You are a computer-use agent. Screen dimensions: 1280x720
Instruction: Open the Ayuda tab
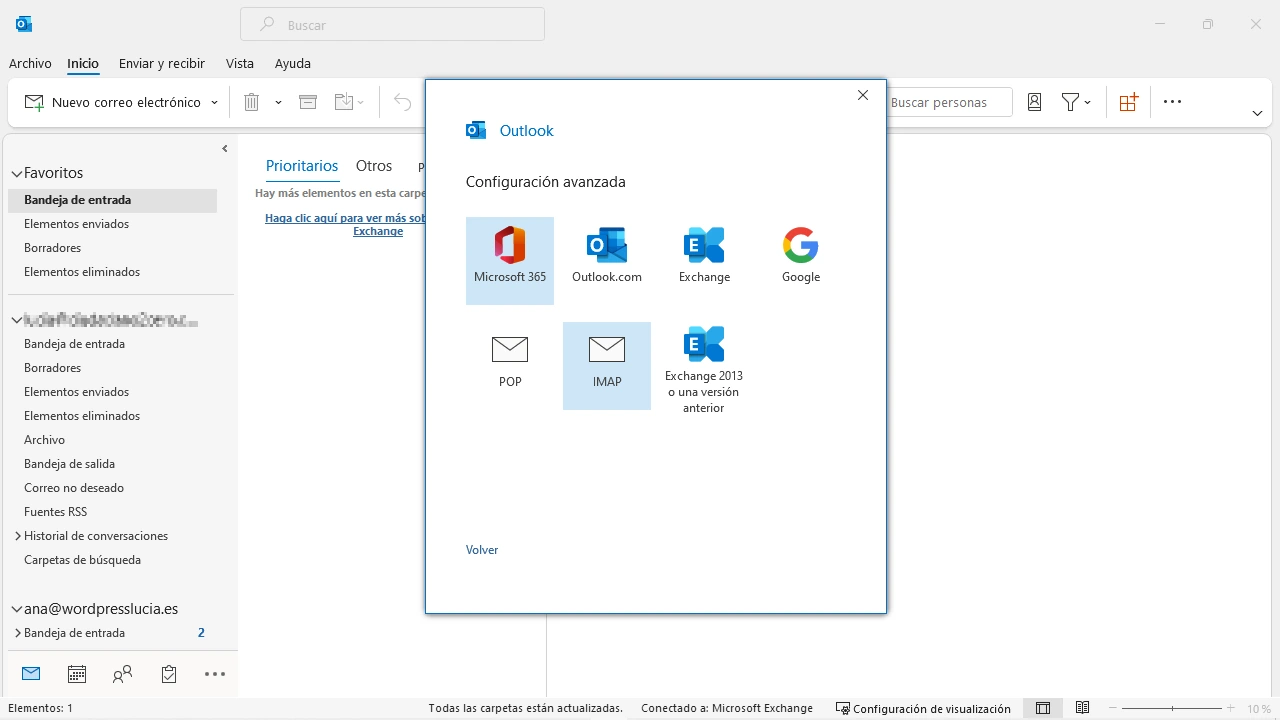tap(293, 63)
